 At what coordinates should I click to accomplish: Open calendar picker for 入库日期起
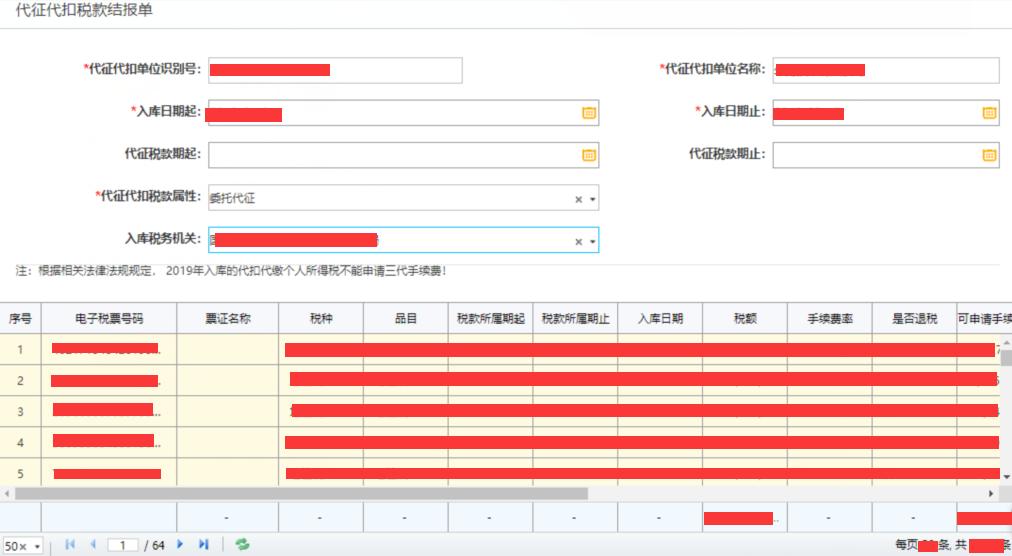[x=589, y=113]
